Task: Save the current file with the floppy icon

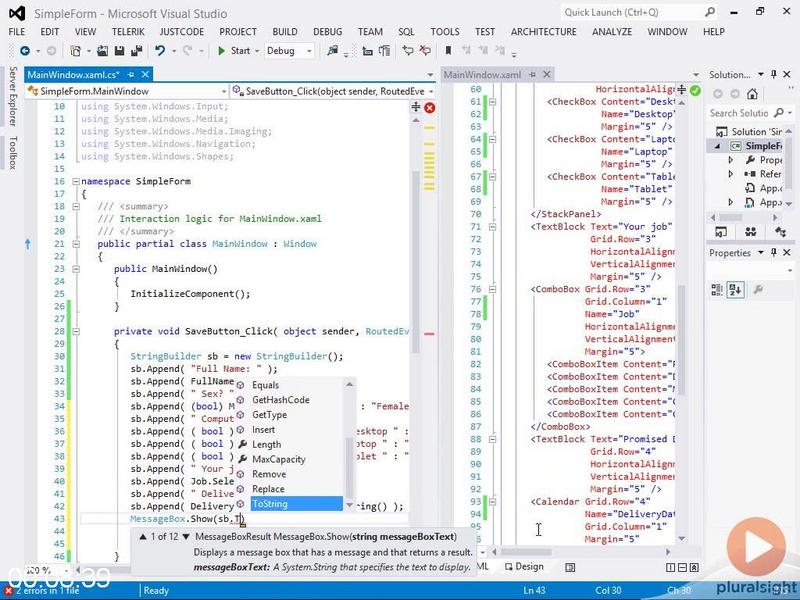Action: 119,51
